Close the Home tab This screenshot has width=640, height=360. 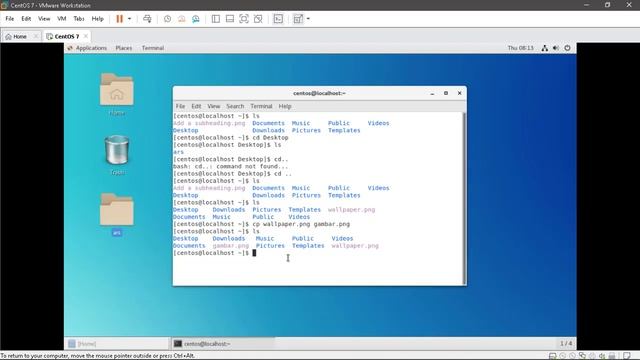click(36, 36)
